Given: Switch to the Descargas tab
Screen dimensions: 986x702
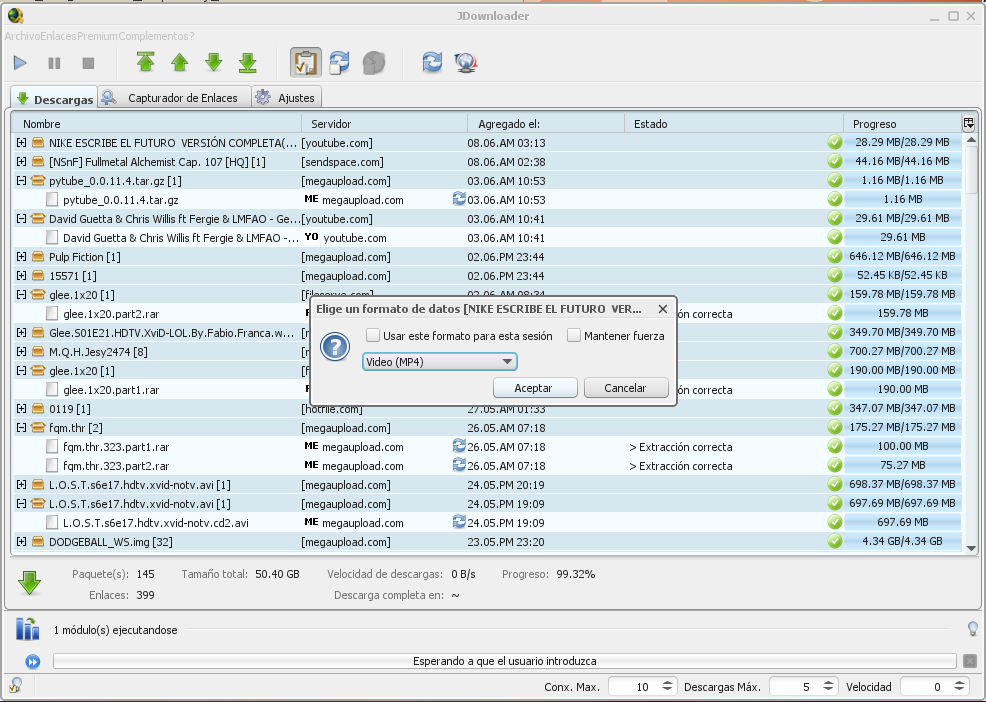Looking at the screenshot, I should (54, 98).
